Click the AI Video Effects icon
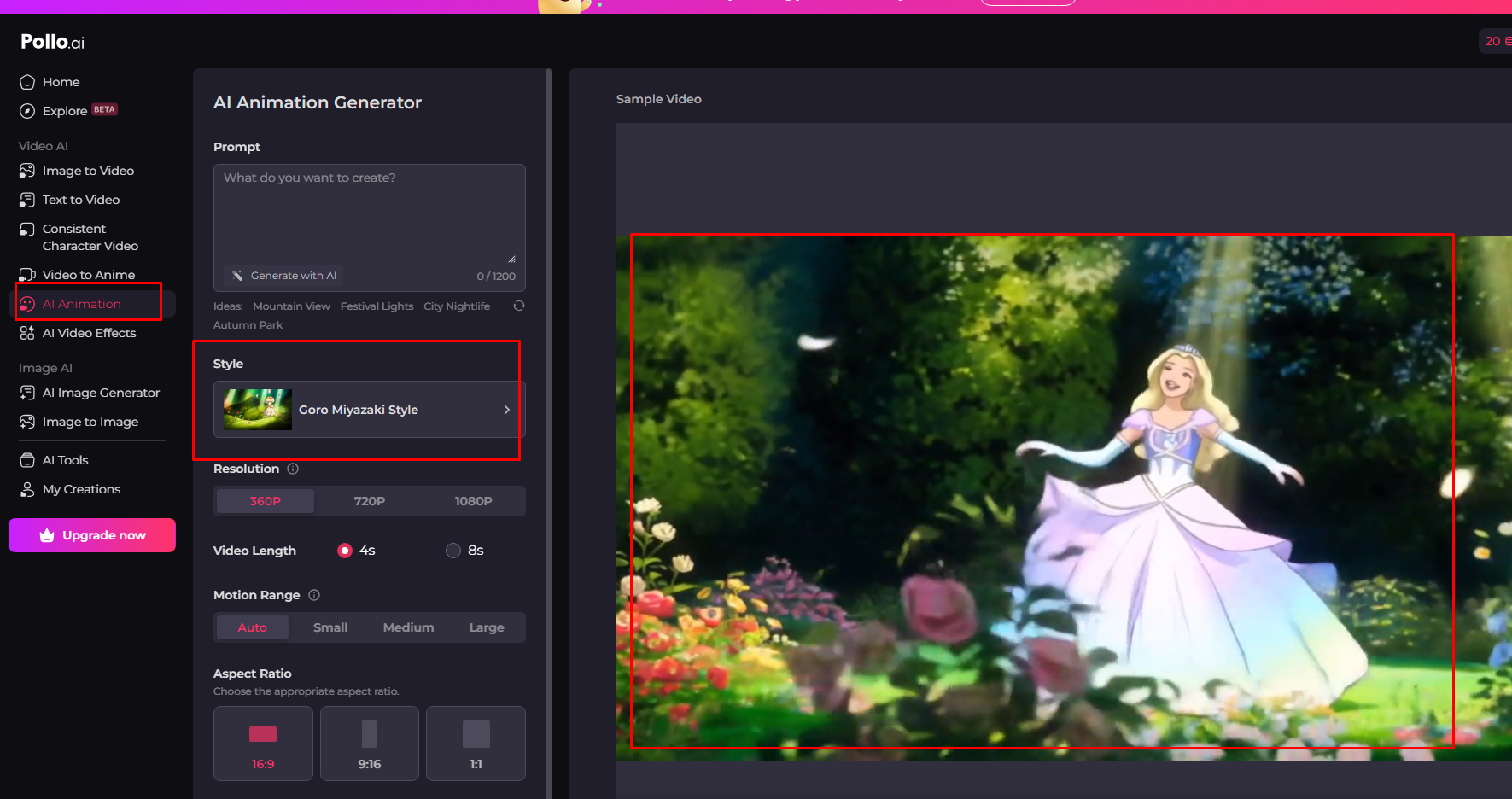Screen dimensions: 1512x799 coord(27,333)
